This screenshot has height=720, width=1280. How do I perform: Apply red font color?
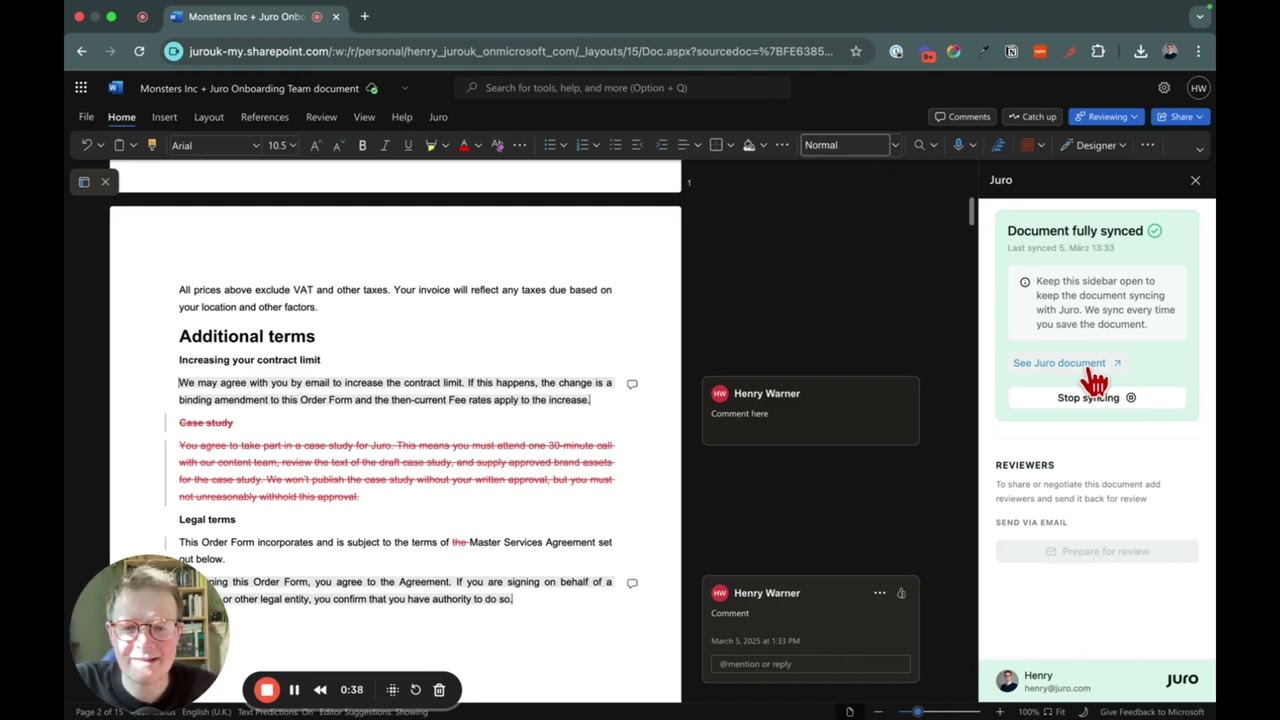click(464, 145)
